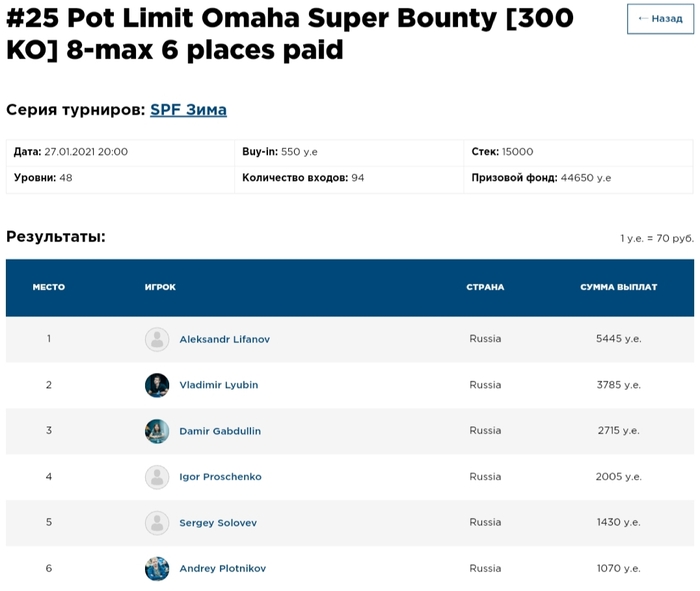Click Igor Proschenko's placeholder avatar icon
The image size is (700, 591).
click(157, 477)
